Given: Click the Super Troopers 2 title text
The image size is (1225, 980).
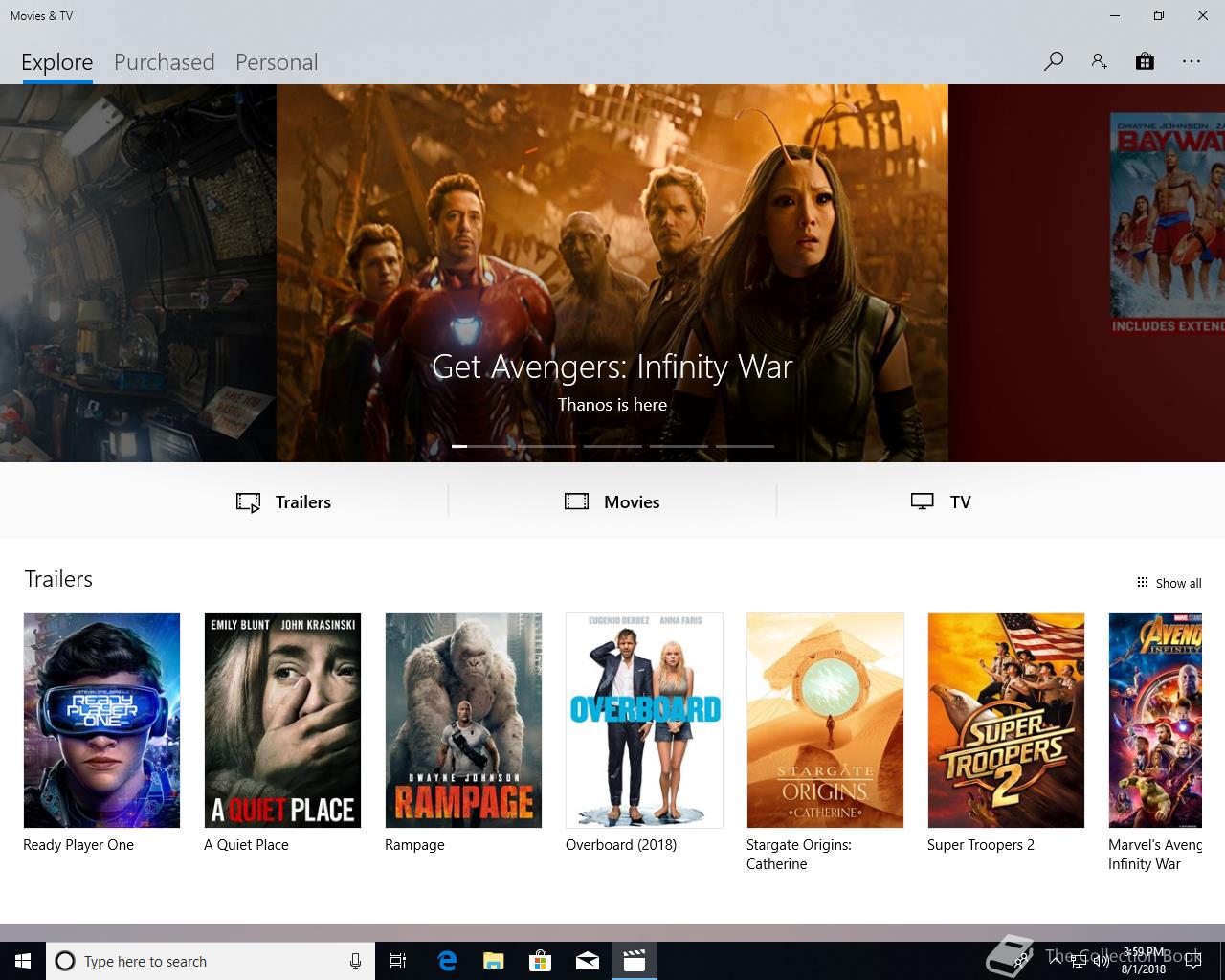Looking at the screenshot, I should point(981,845).
